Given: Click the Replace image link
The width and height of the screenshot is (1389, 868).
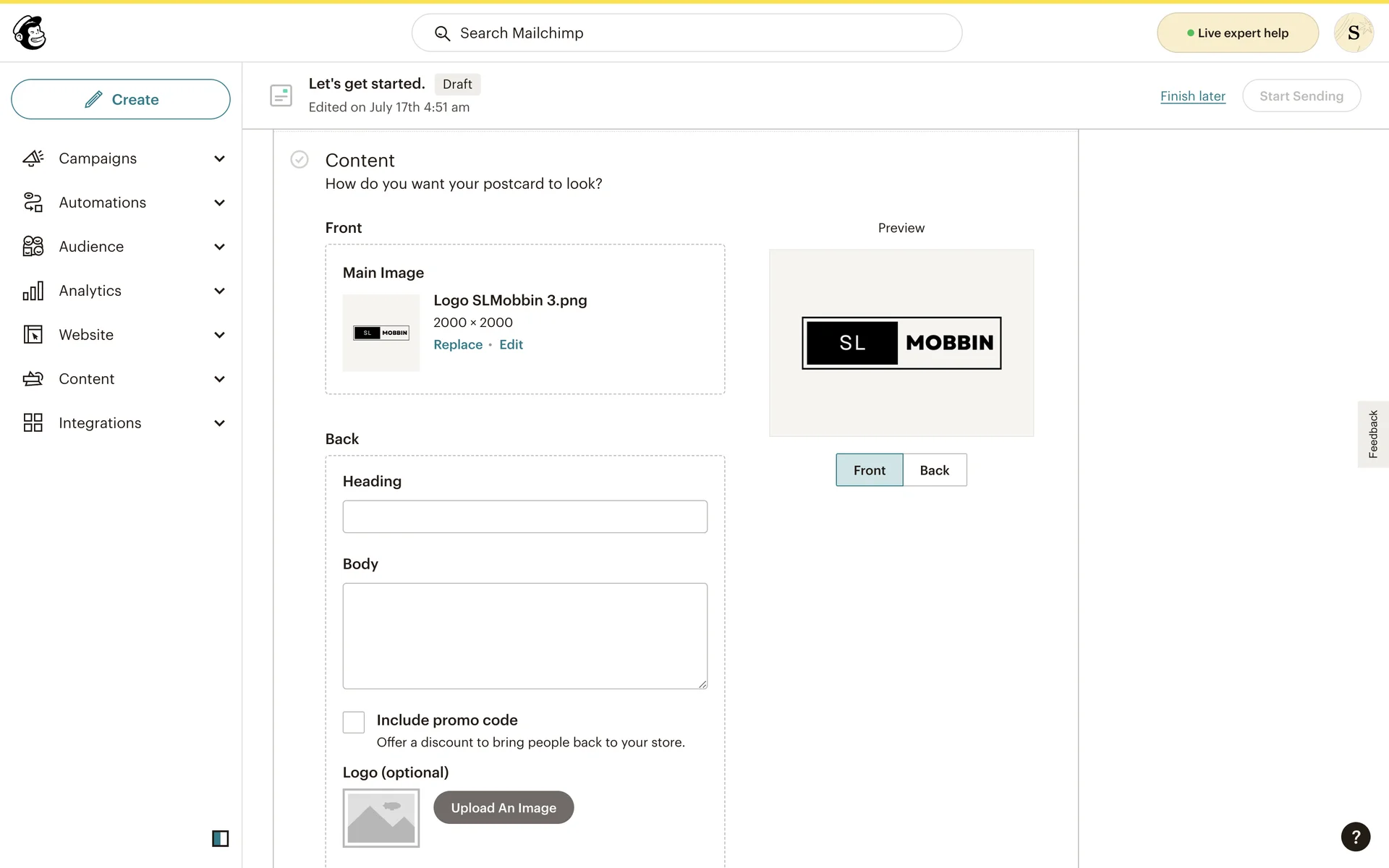Looking at the screenshot, I should [x=457, y=345].
